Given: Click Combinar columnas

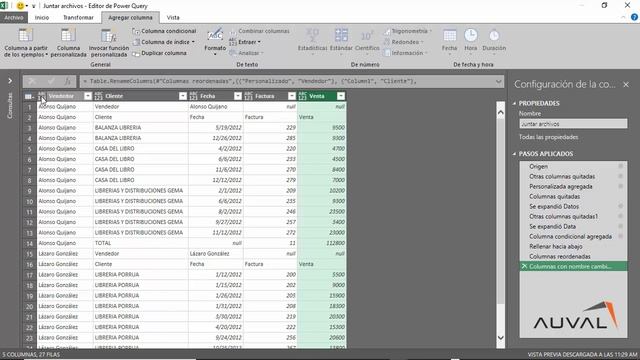Looking at the screenshot, I should click(259, 31).
